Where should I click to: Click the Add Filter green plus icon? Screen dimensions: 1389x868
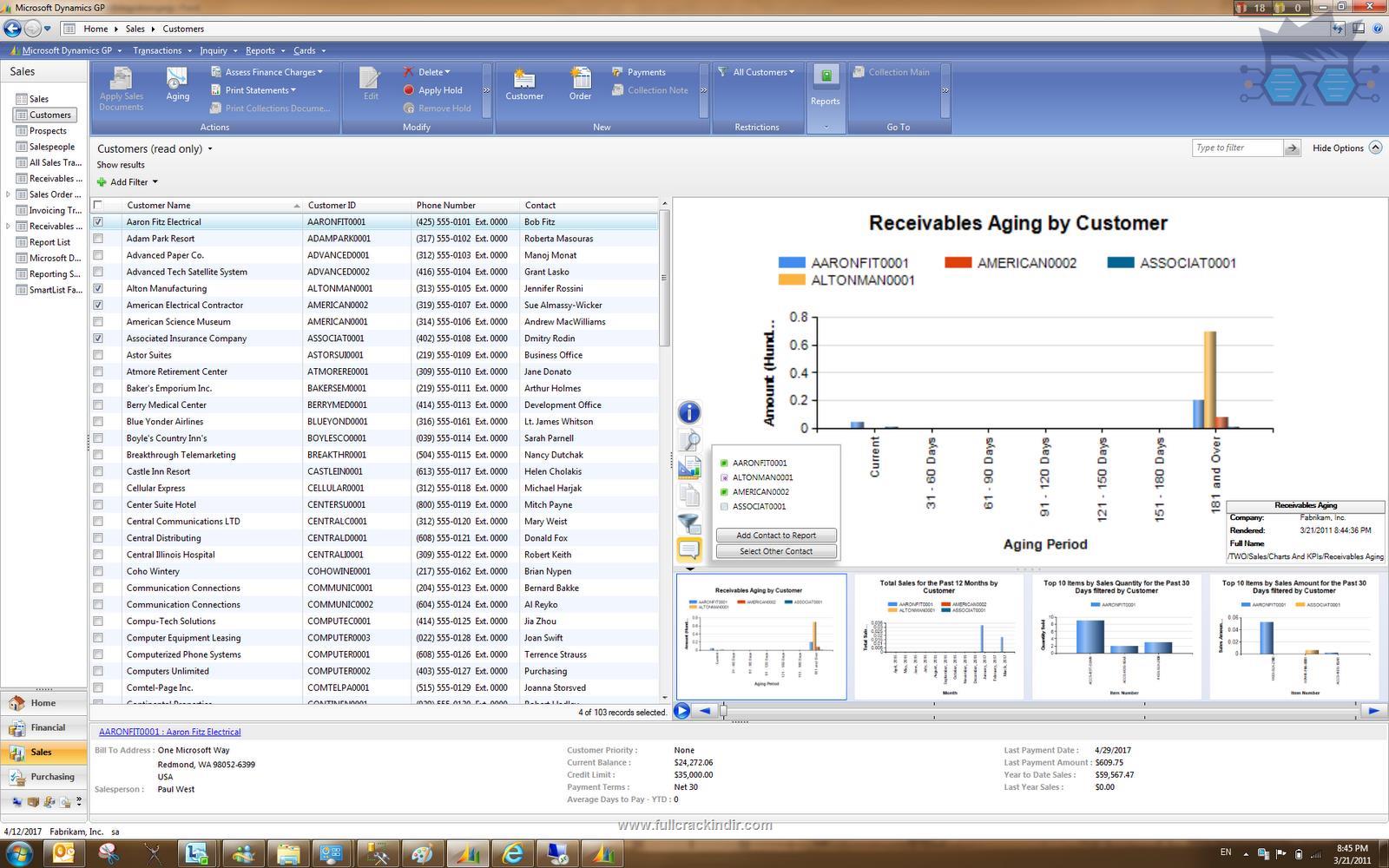click(x=102, y=182)
